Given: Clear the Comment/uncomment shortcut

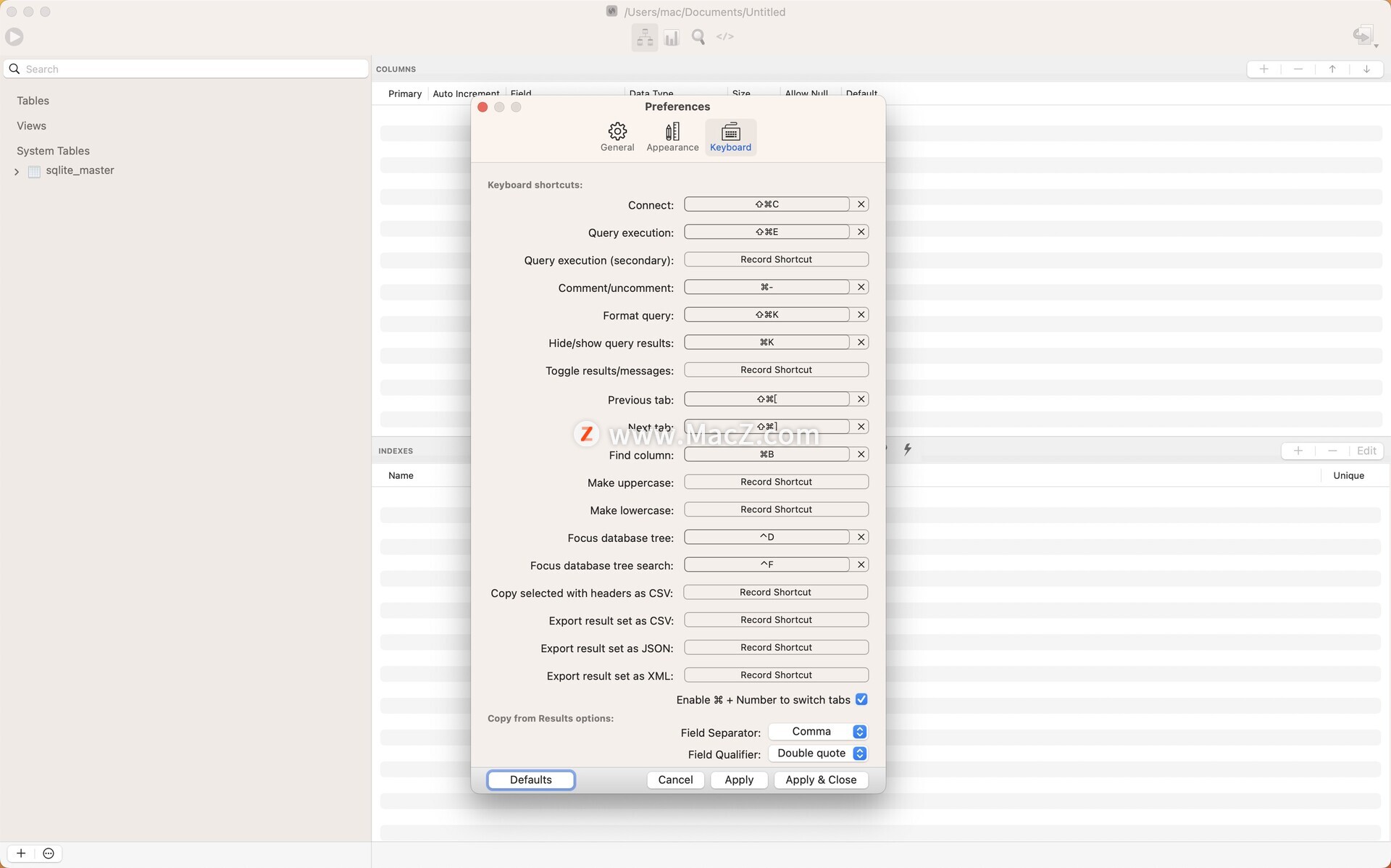Looking at the screenshot, I should [x=861, y=287].
